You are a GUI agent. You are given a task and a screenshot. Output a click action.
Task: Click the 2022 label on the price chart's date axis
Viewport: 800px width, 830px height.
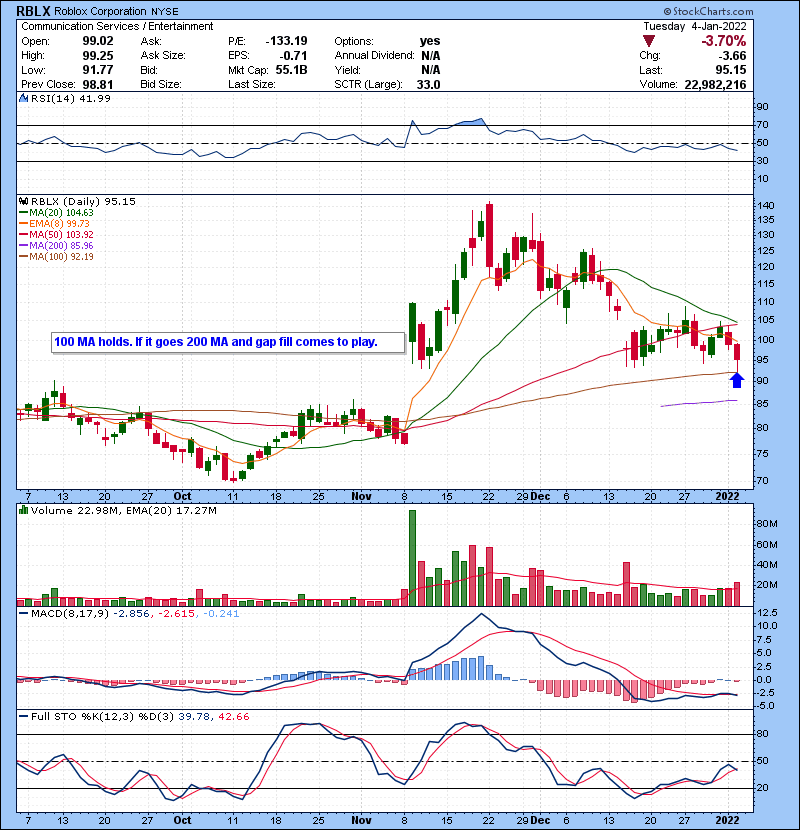(727, 497)
